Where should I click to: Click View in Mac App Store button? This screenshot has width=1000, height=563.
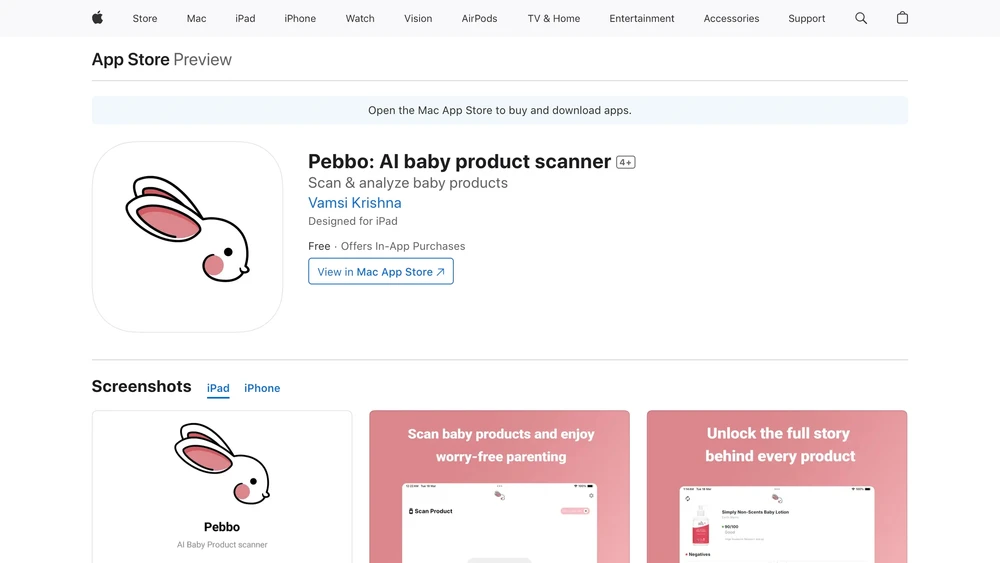tap(381, 272)
